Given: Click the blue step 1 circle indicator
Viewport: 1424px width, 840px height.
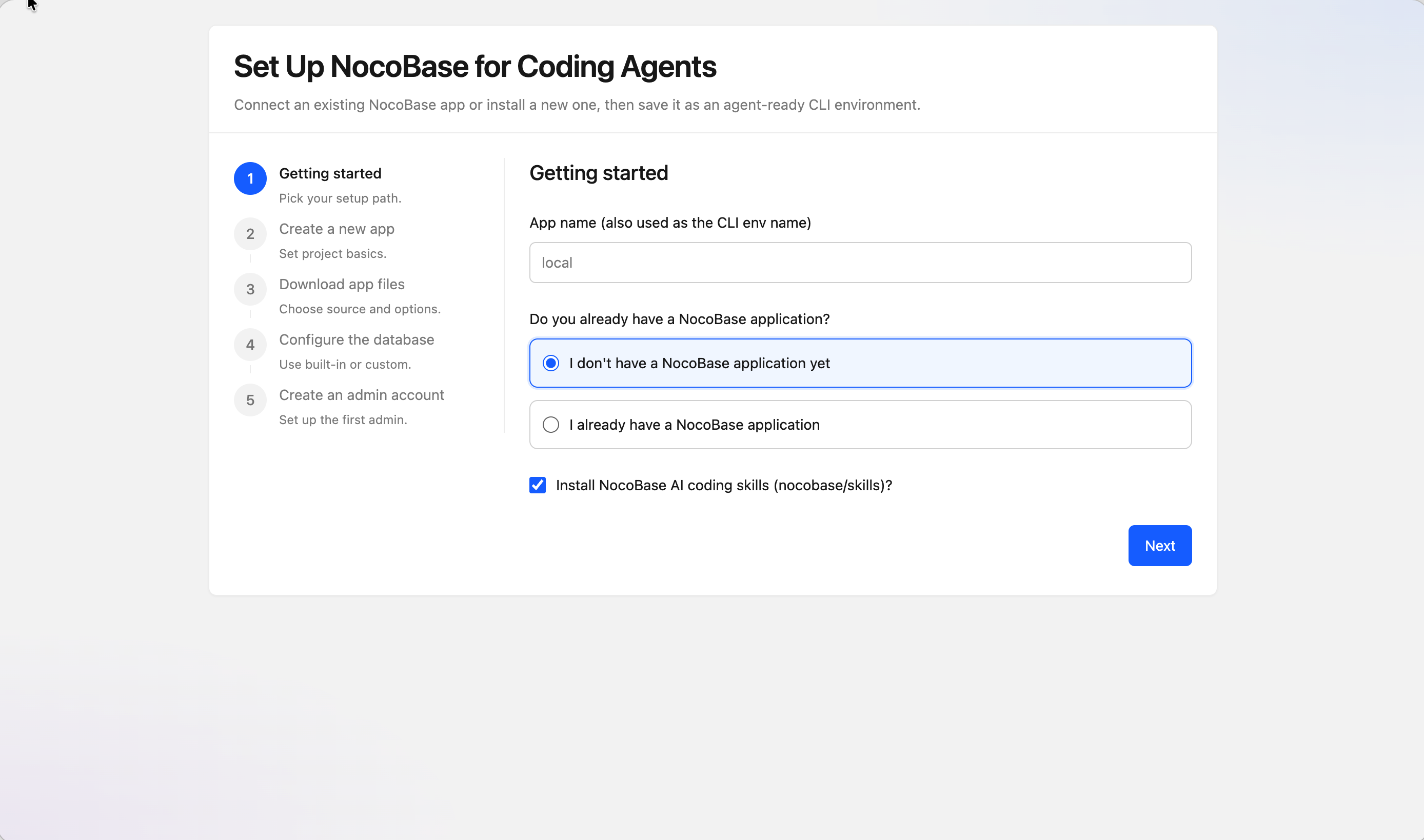Looking at the screenshot, I should 250,178.
